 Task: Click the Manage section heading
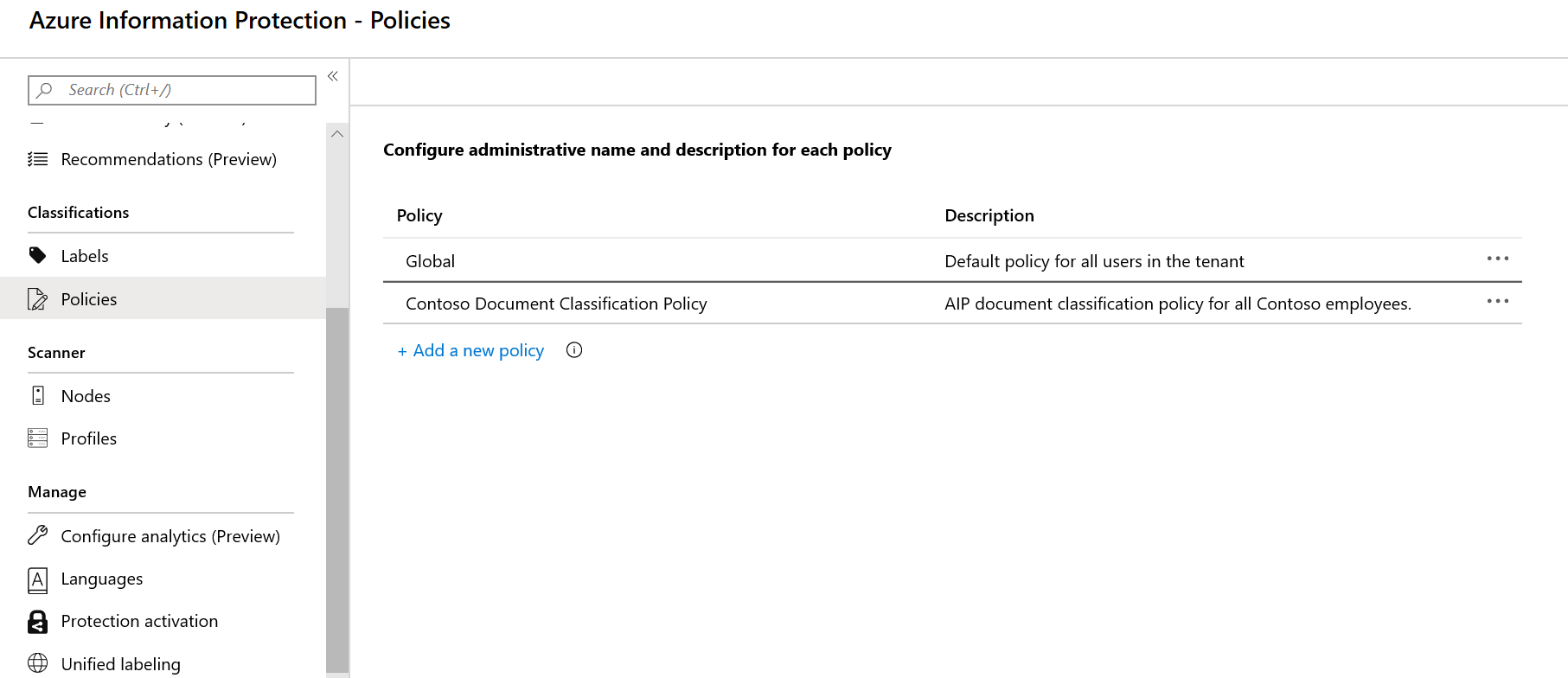coord(57,492)
